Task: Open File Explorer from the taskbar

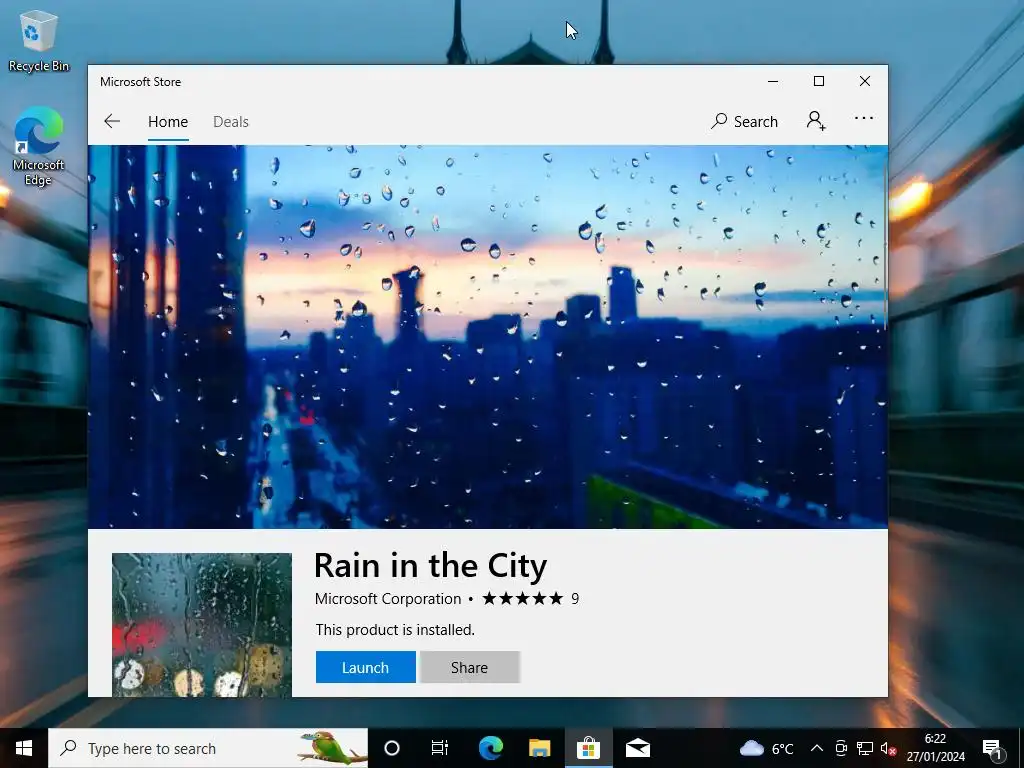Action: [x=539, y=748]
